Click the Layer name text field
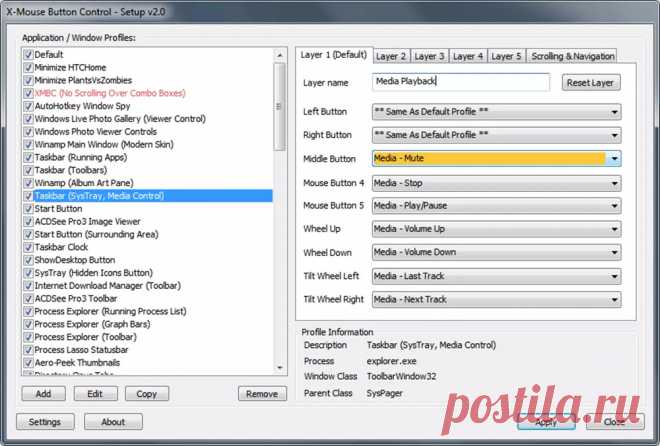This screenshot has height=446, width=660. coord(460,82)
